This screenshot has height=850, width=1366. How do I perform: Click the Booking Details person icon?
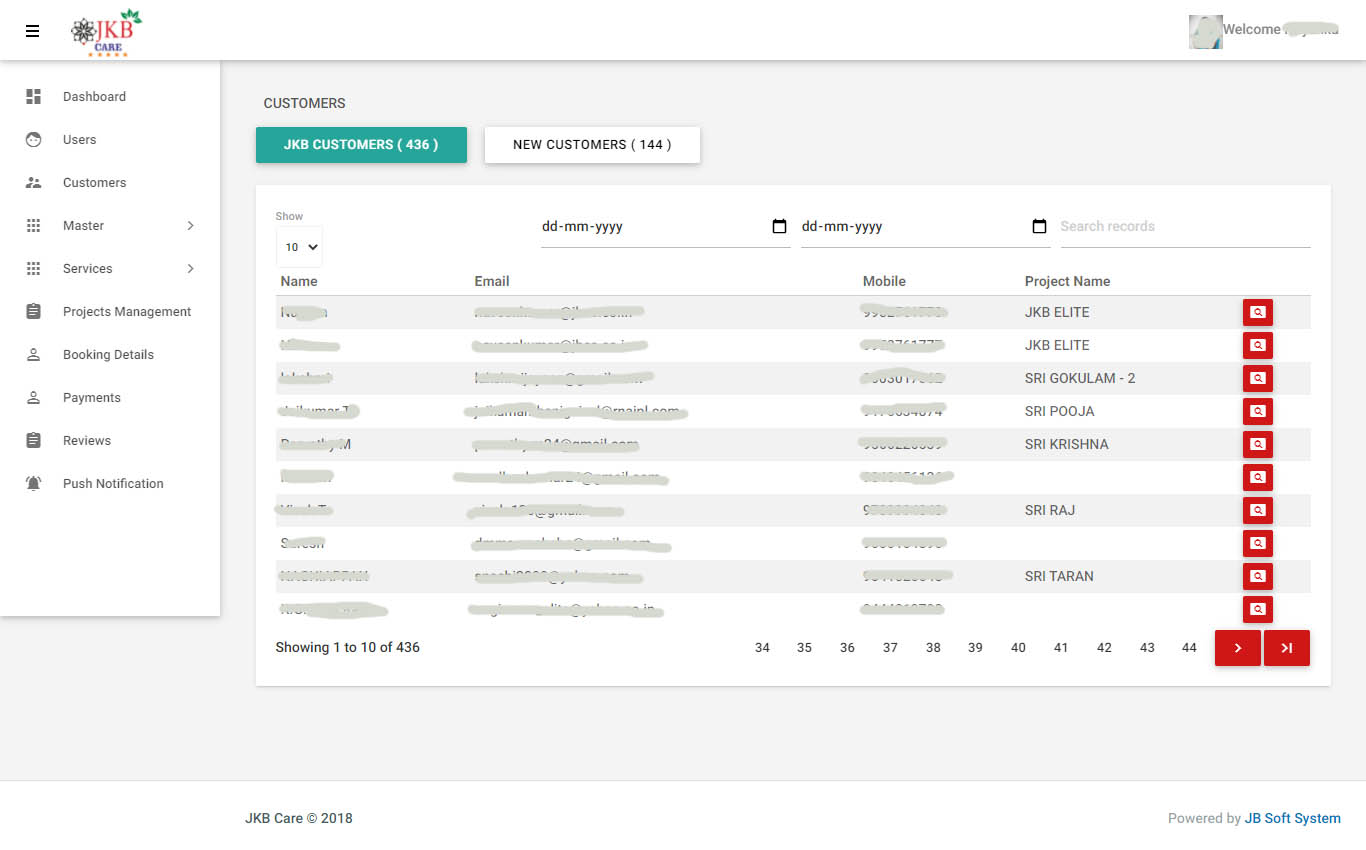[34, 355]
